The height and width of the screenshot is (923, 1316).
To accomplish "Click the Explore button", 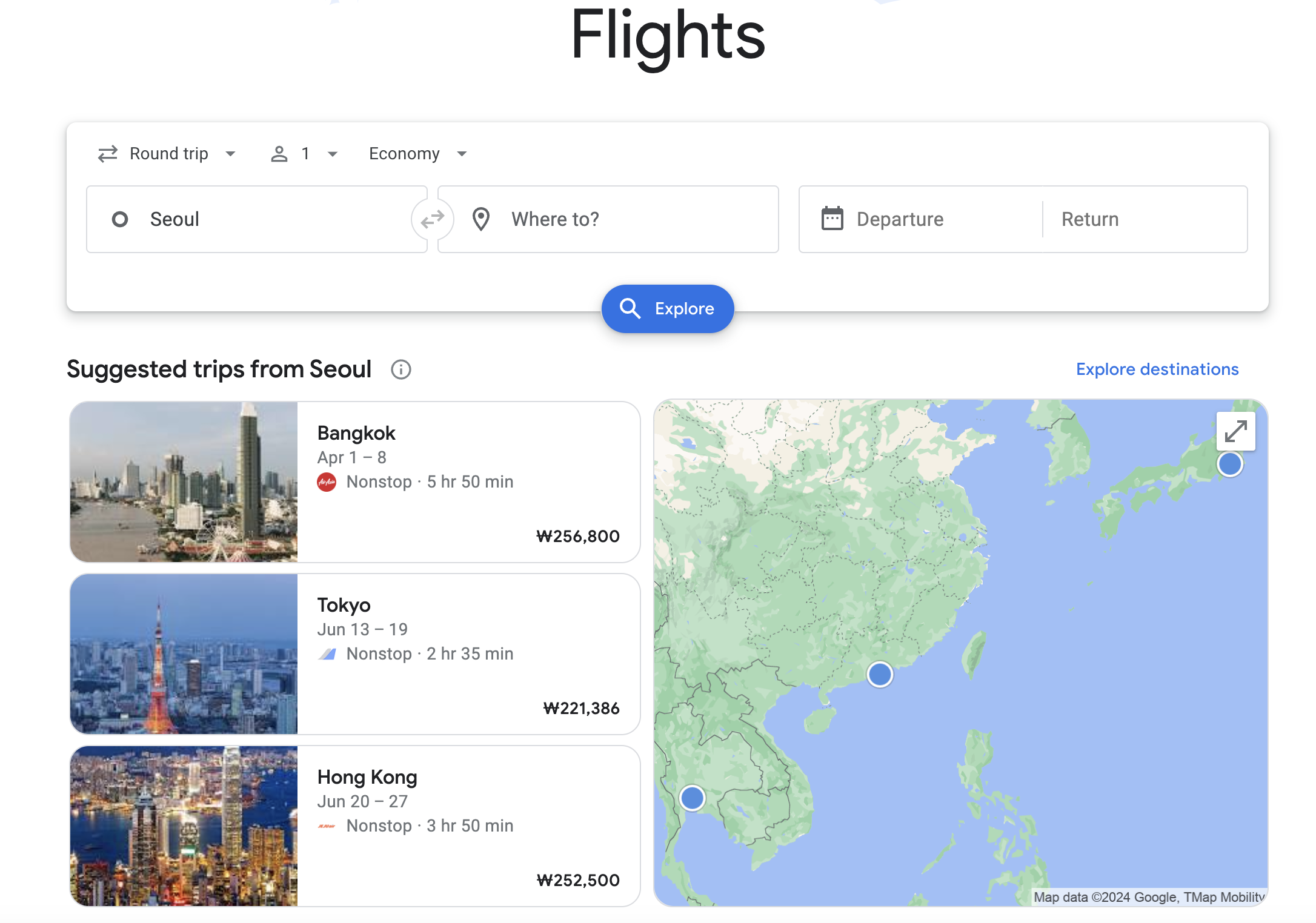I will [x=668, y=308].
